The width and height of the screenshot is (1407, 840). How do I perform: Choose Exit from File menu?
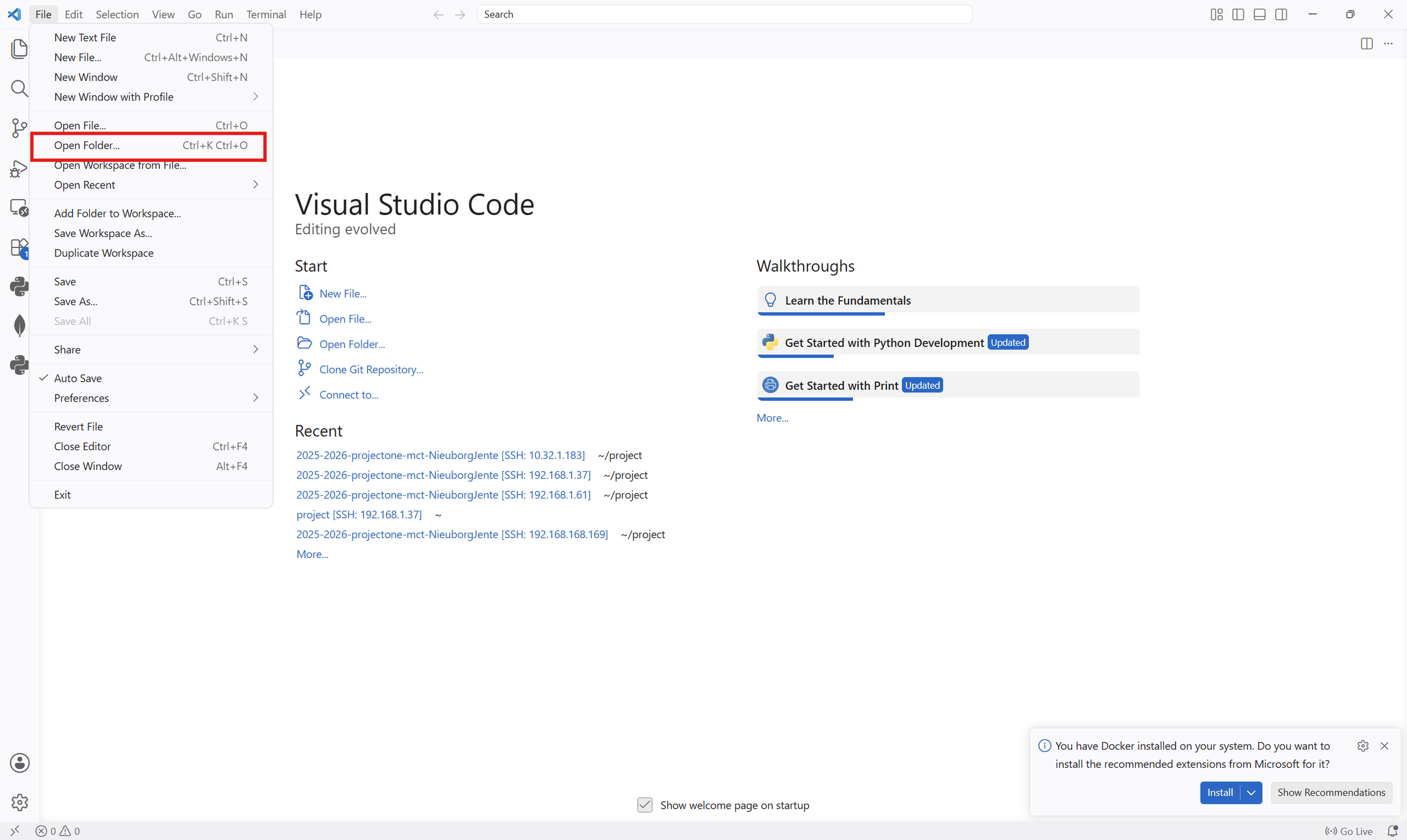pyautogui.click(x=151, y=495)
